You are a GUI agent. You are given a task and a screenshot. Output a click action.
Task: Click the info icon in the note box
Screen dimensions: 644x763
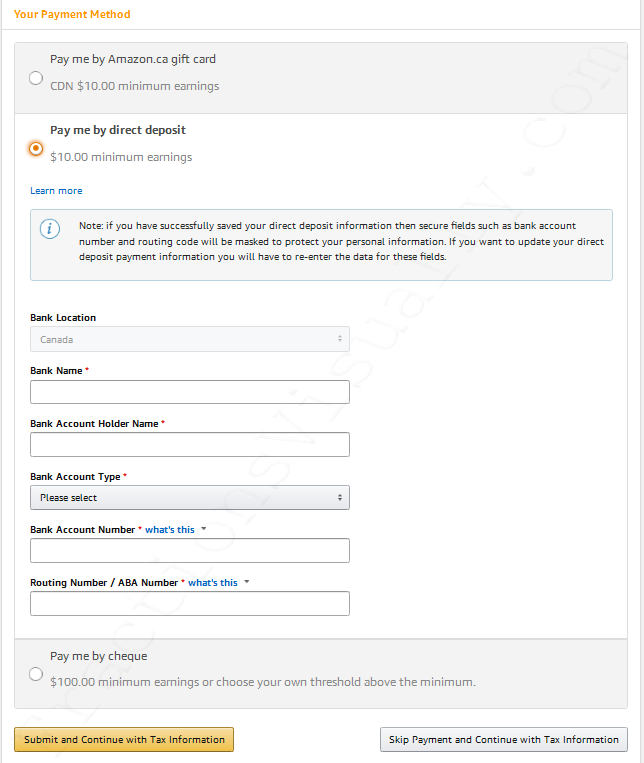pos(50,229)
